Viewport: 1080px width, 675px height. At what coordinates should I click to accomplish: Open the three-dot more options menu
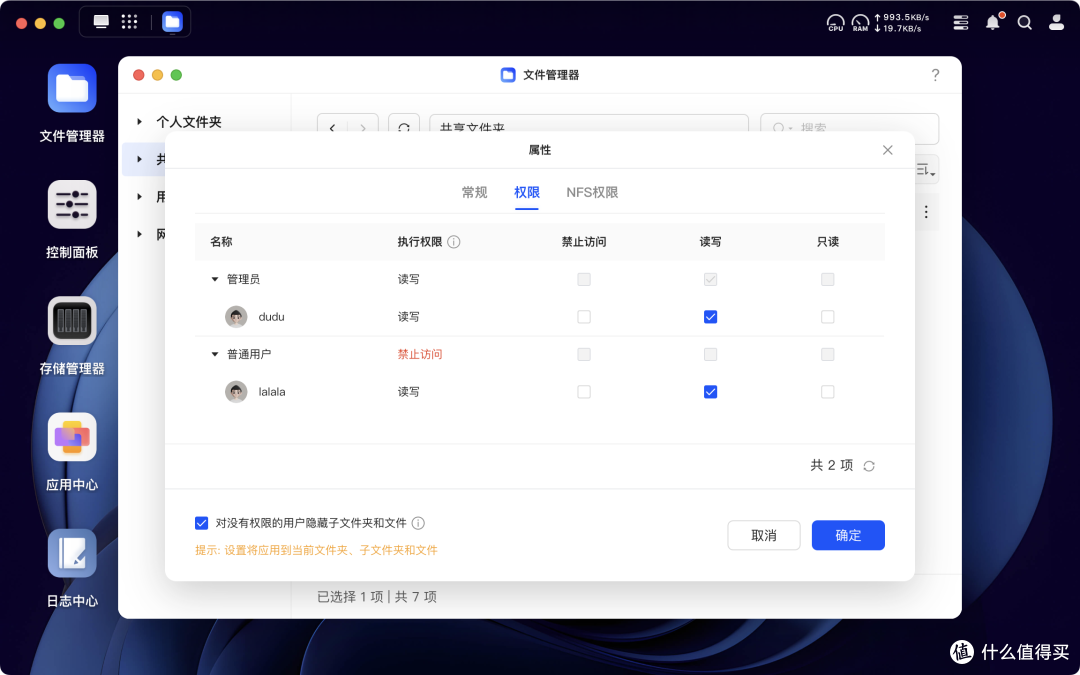926,211
